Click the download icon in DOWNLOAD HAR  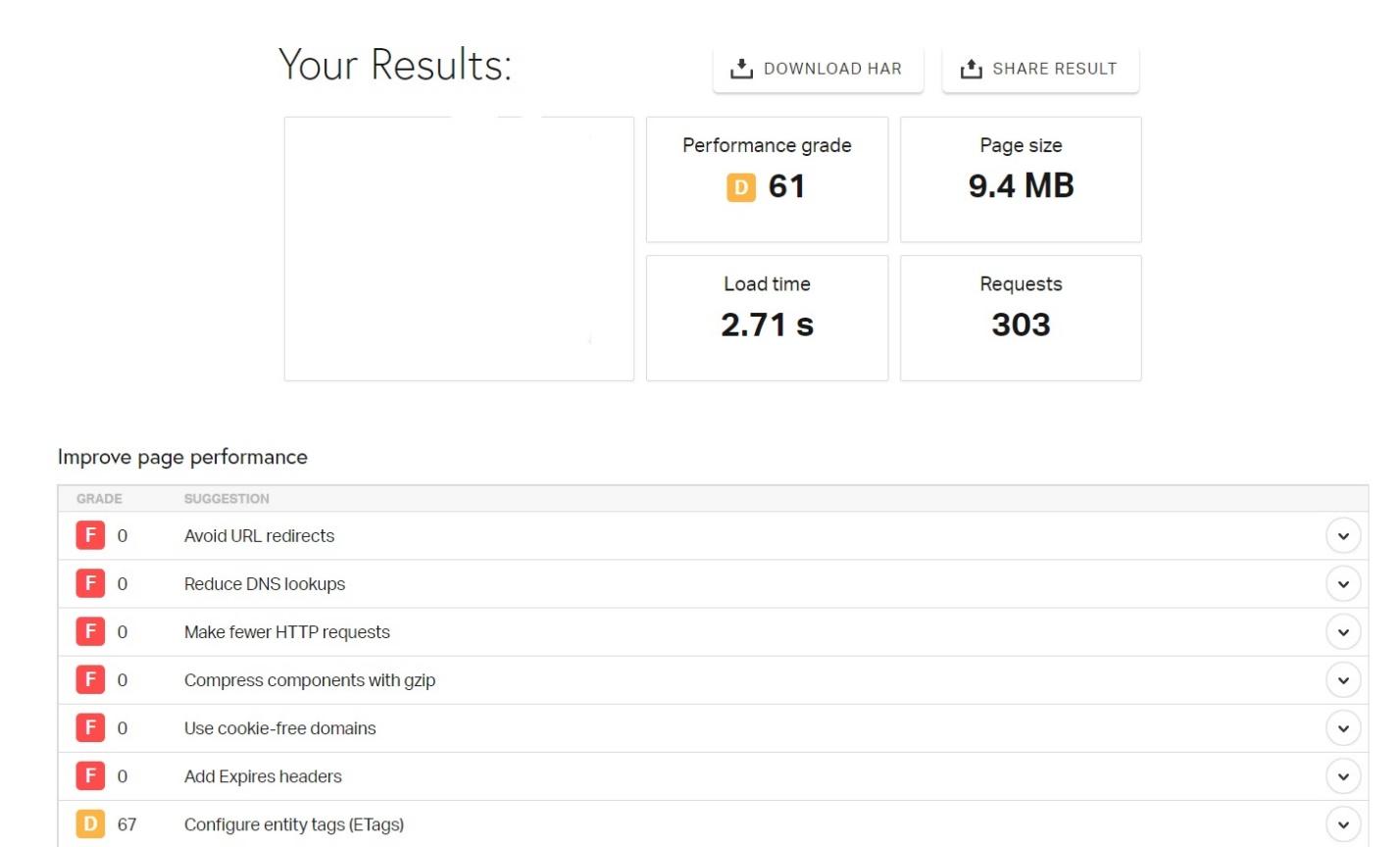(x=741, y=69)
